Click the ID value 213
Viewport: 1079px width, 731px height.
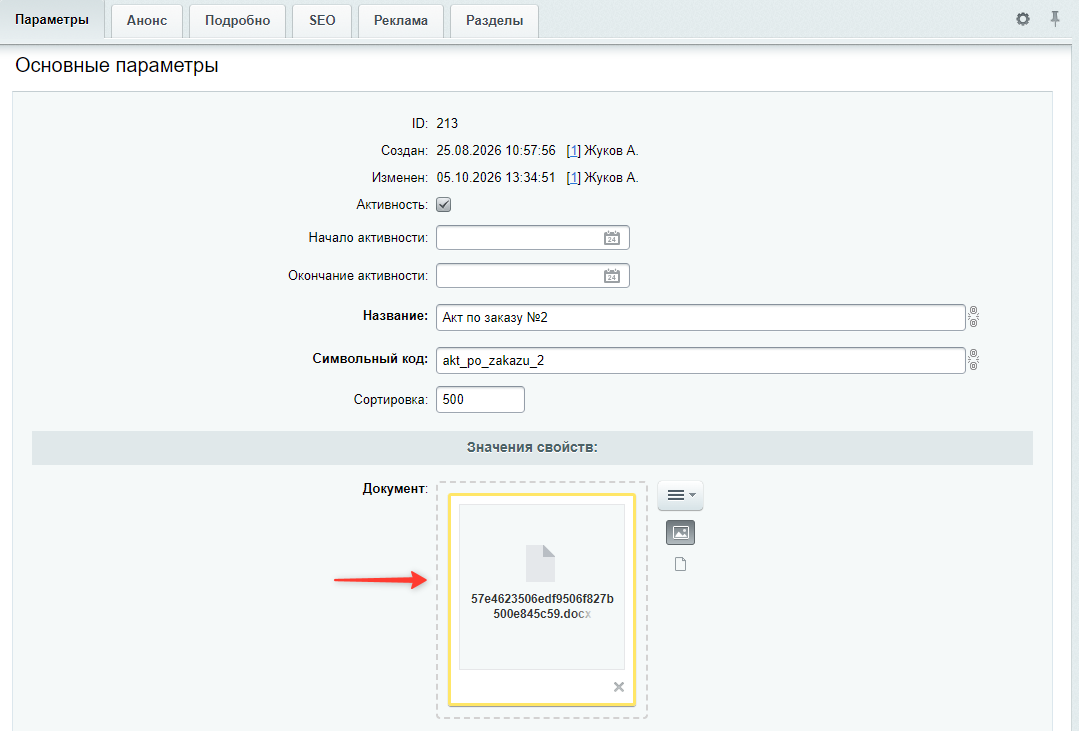[x=447, y=123]
